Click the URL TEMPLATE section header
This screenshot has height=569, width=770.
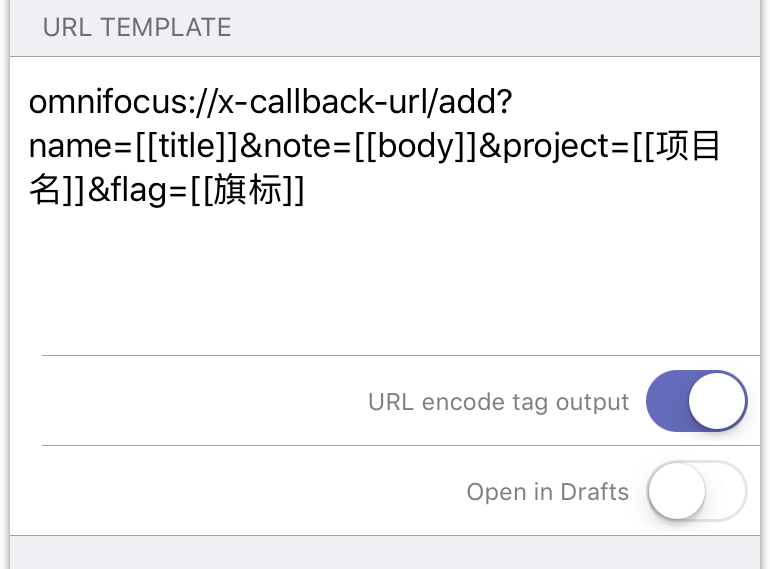137,27
